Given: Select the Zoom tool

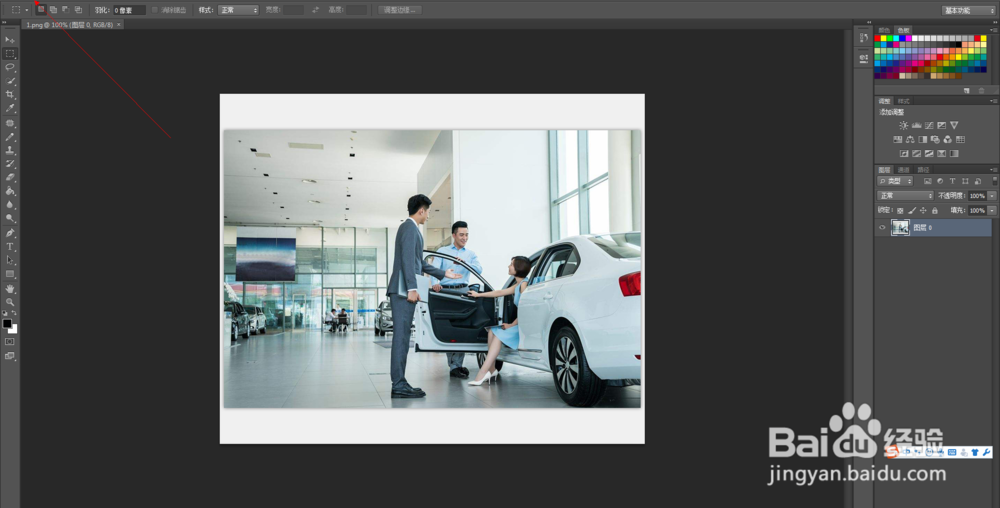Looking at the screenshot, I should pos(10,302).
